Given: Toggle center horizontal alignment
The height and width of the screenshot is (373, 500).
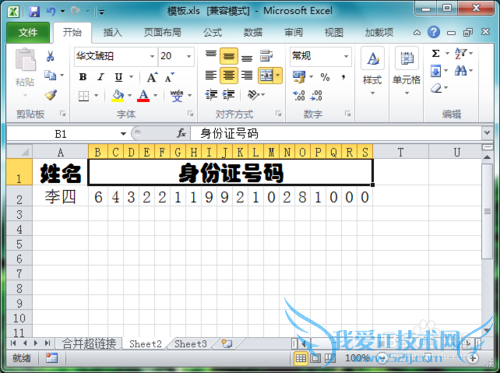Looking at the screenshot, I should (229, 75).
